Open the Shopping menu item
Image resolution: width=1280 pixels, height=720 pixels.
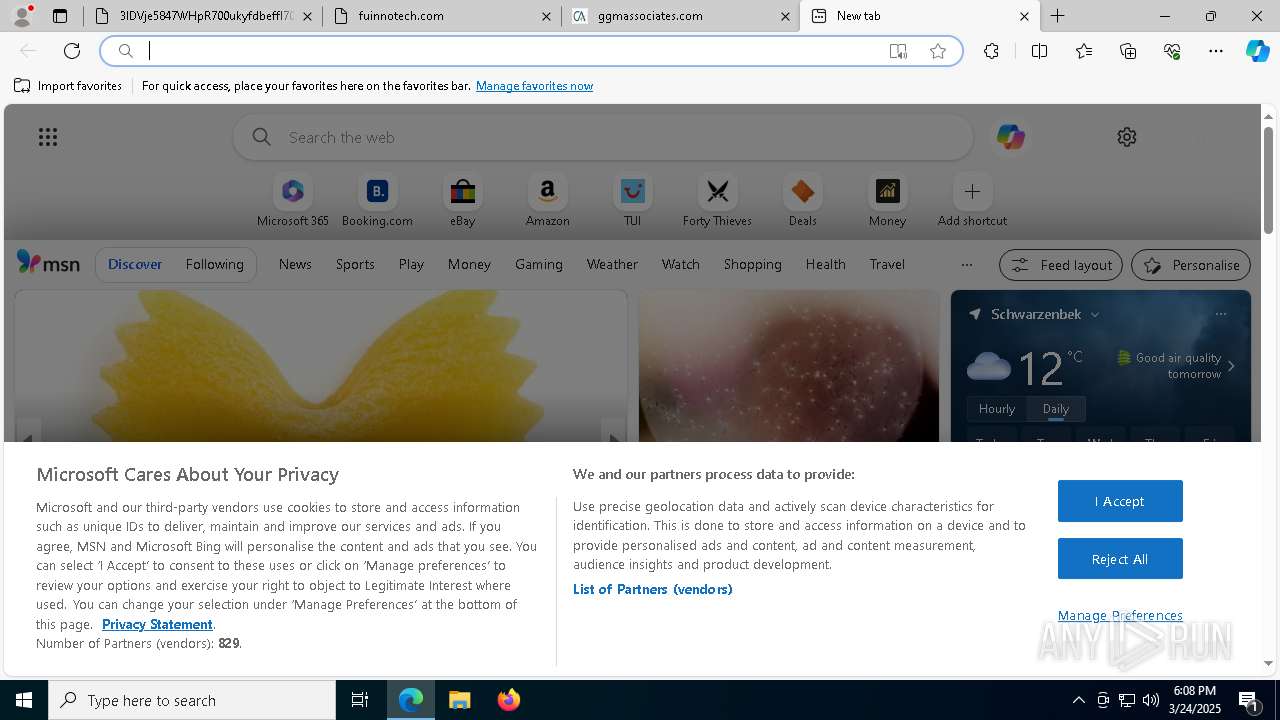(752, 264)
